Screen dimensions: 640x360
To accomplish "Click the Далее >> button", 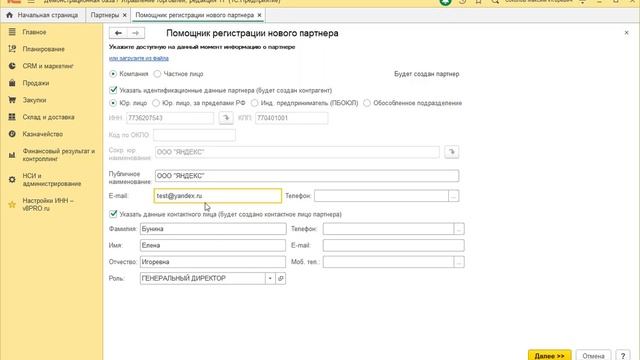I will click(x=549, y=356).
